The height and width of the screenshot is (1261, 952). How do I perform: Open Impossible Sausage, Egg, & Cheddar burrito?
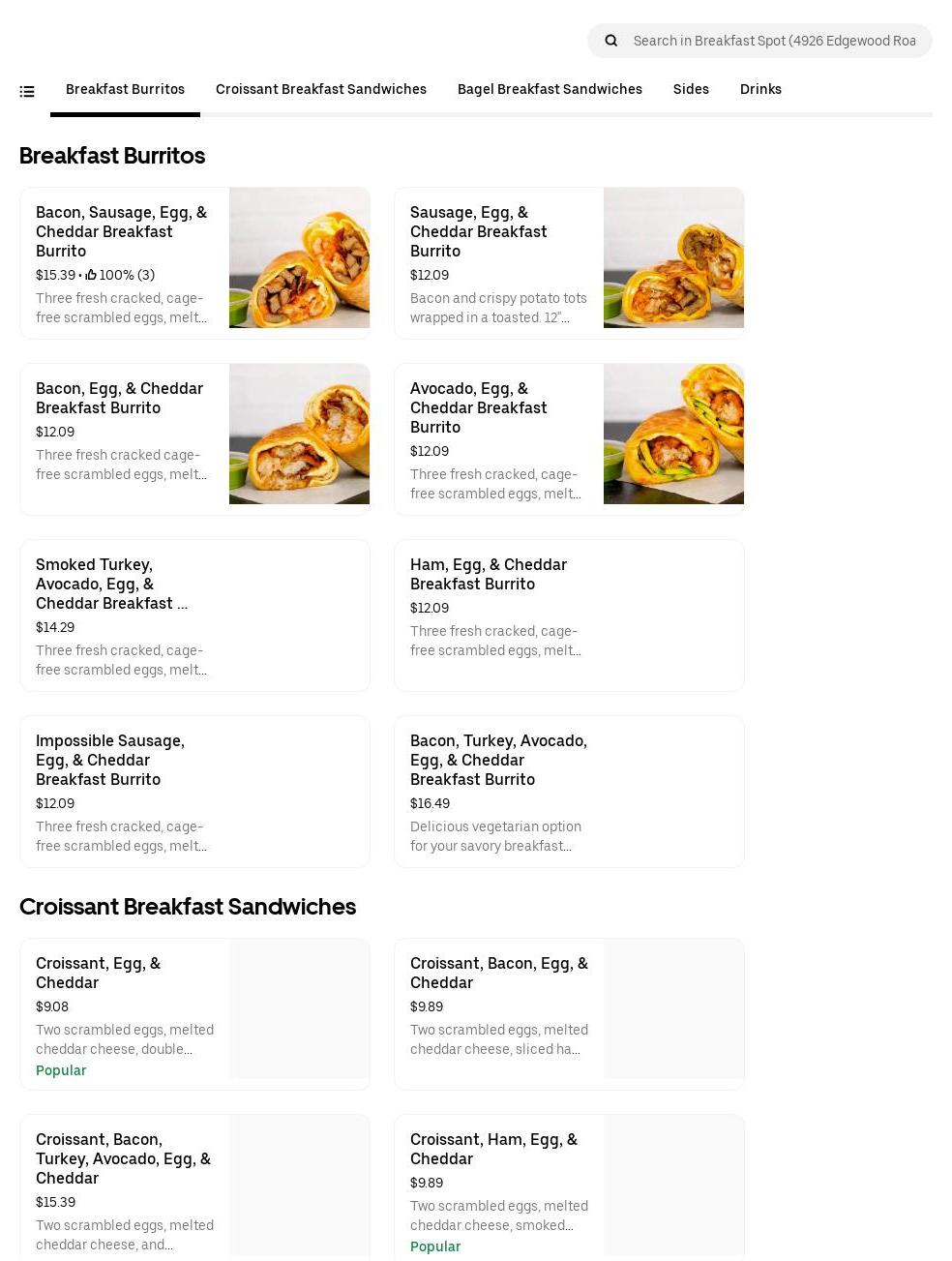pyautogui.click(x=194, y=792)
